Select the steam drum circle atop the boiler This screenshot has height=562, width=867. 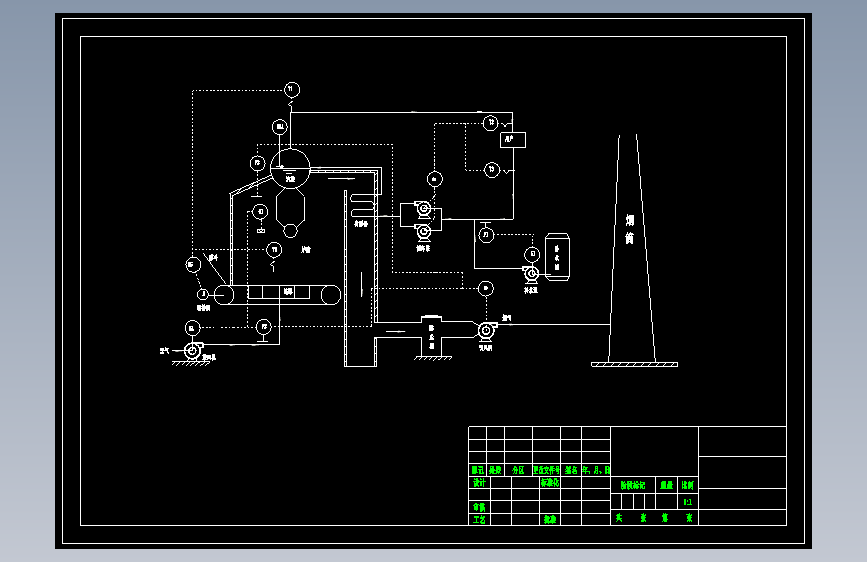tap(290, 169)
